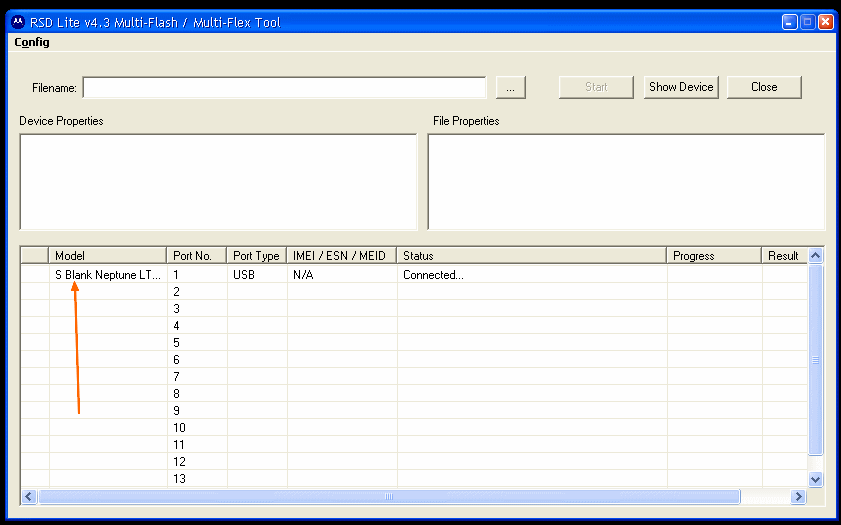Open the Config menu
Image resolution: width=841 pixels, height=525 pixels.
[32, 42]
